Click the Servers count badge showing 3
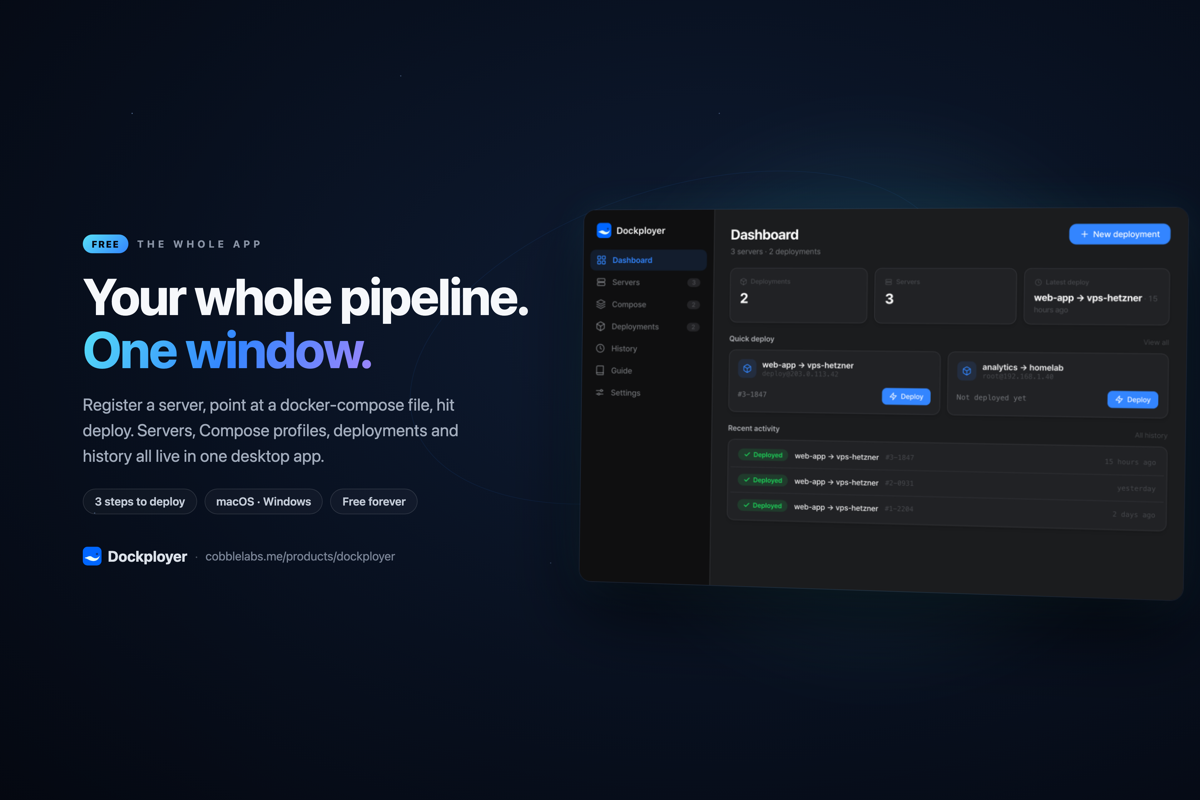 pos(694,283)
